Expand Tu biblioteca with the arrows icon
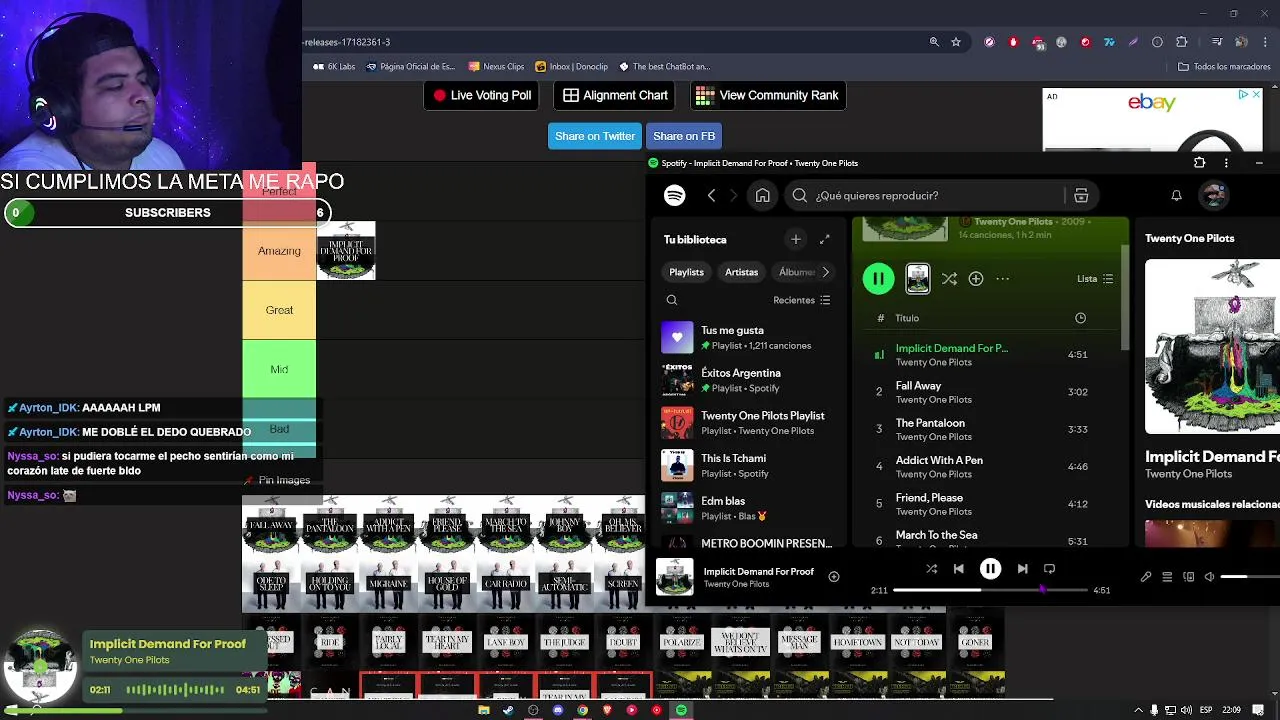This screenshot has width=1280, height=720. tap(824, 239)
